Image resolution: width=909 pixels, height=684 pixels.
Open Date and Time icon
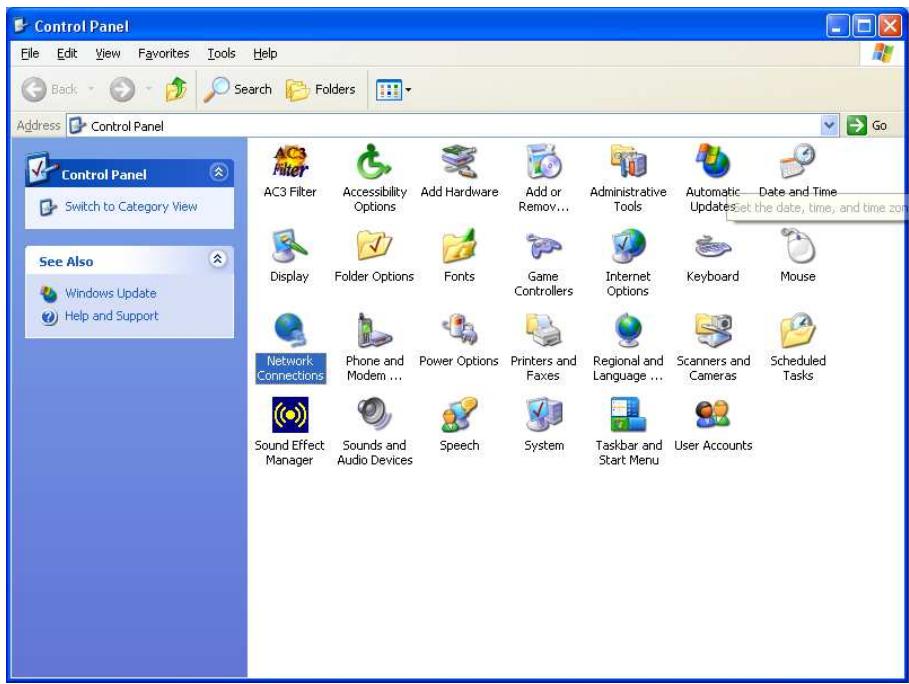click(797, 161)
